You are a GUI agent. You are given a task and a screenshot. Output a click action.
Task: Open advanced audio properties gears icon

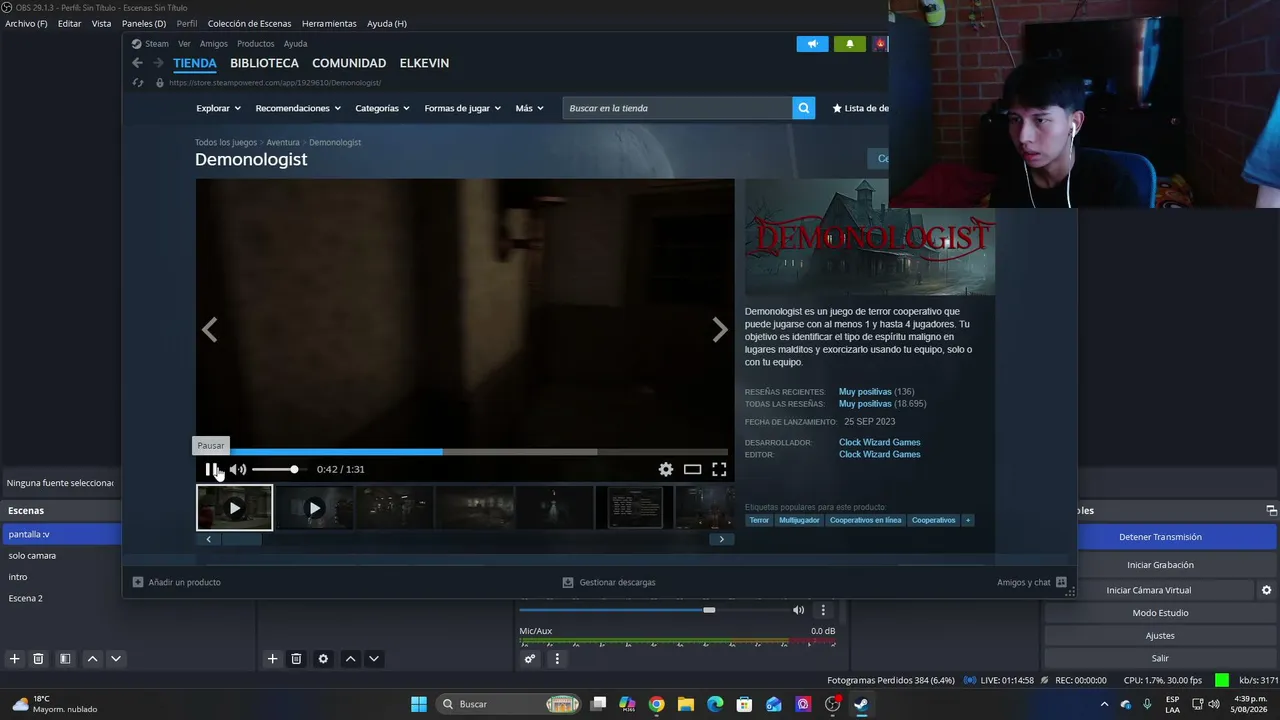pos(530,659)
